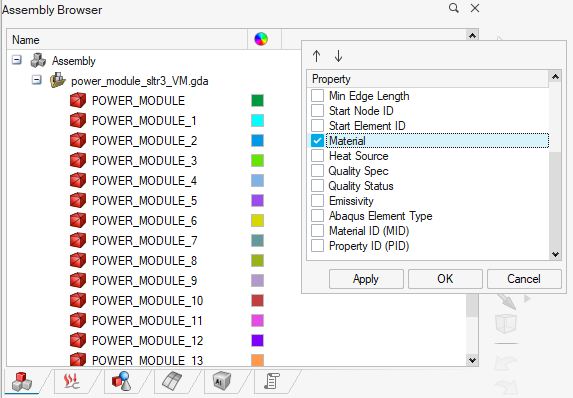Open the heat/thermal tab at bottom
This screenshot has width=573, height=398.
[x=72, y=382]
